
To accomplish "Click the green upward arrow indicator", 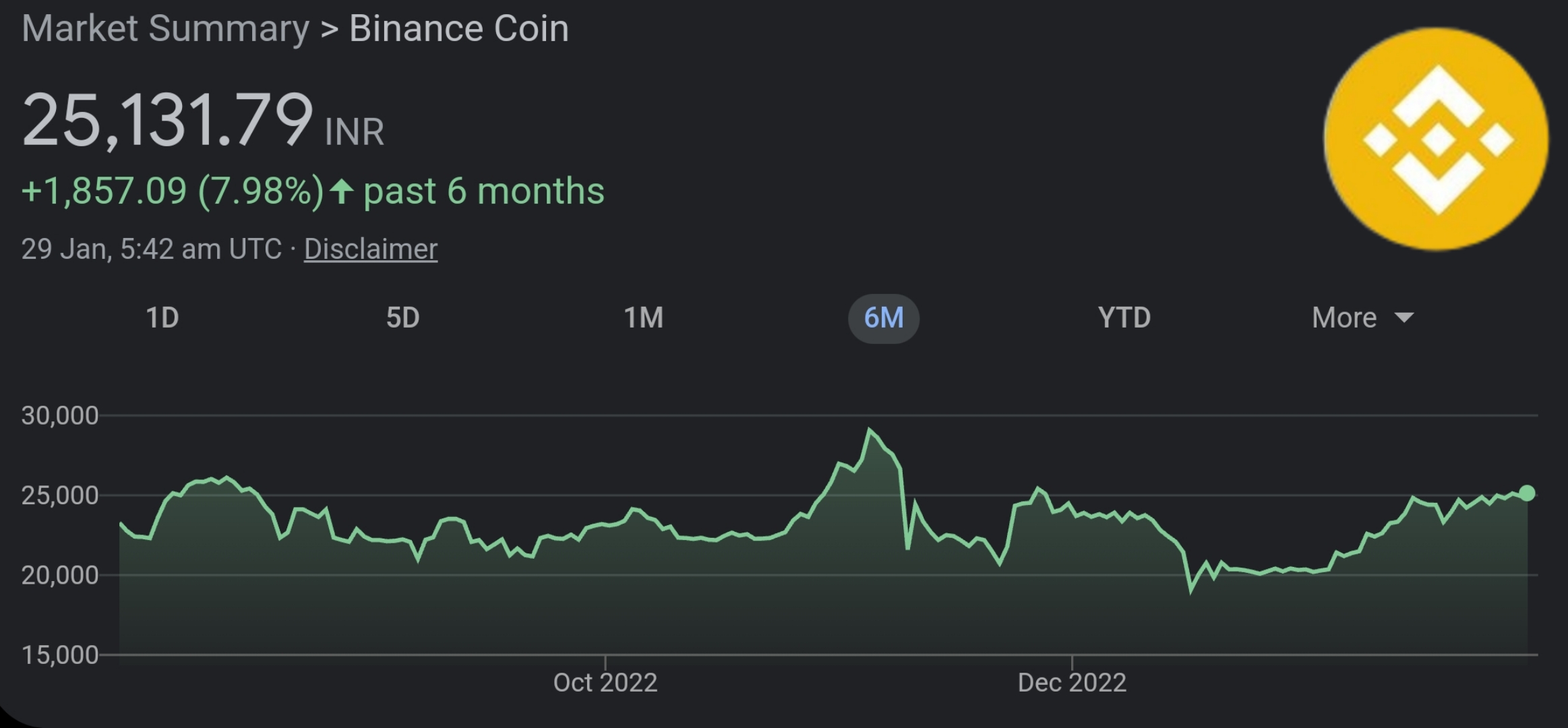I will coord(342,191).
